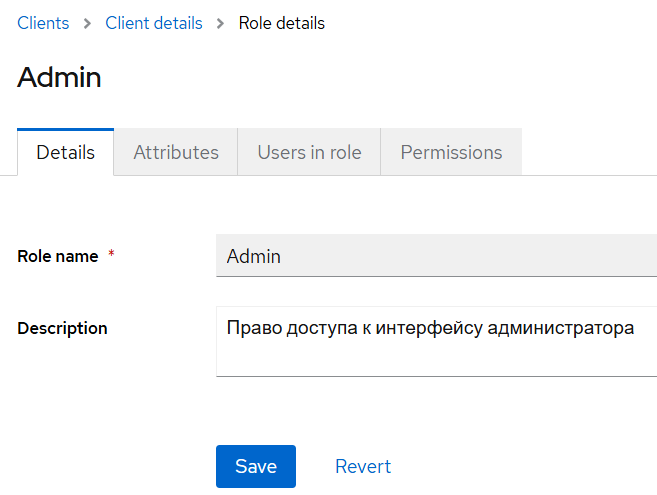Click the Admin page heading

[x=59, y=78]
